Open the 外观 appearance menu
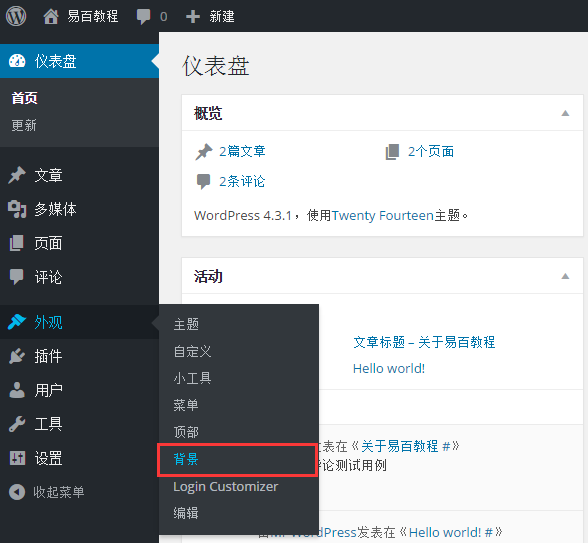588x543 pixels. pyautogui.click(x=80, y=322)
